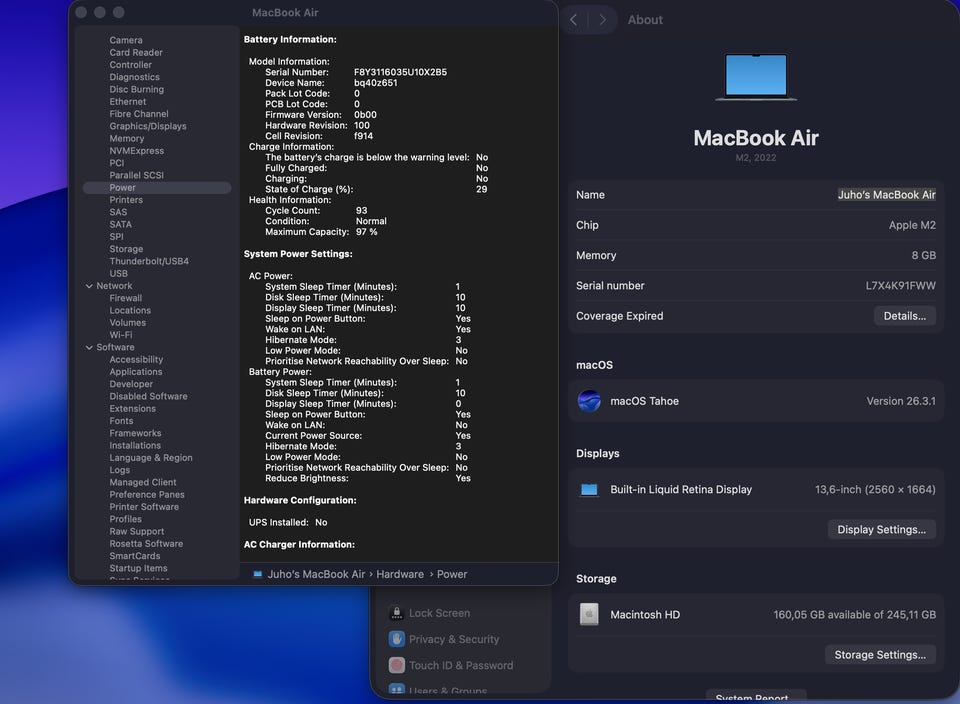Select Applications under Software
Image resolution: width=960 pixels, height=704 pixels.
coord(136,372)
